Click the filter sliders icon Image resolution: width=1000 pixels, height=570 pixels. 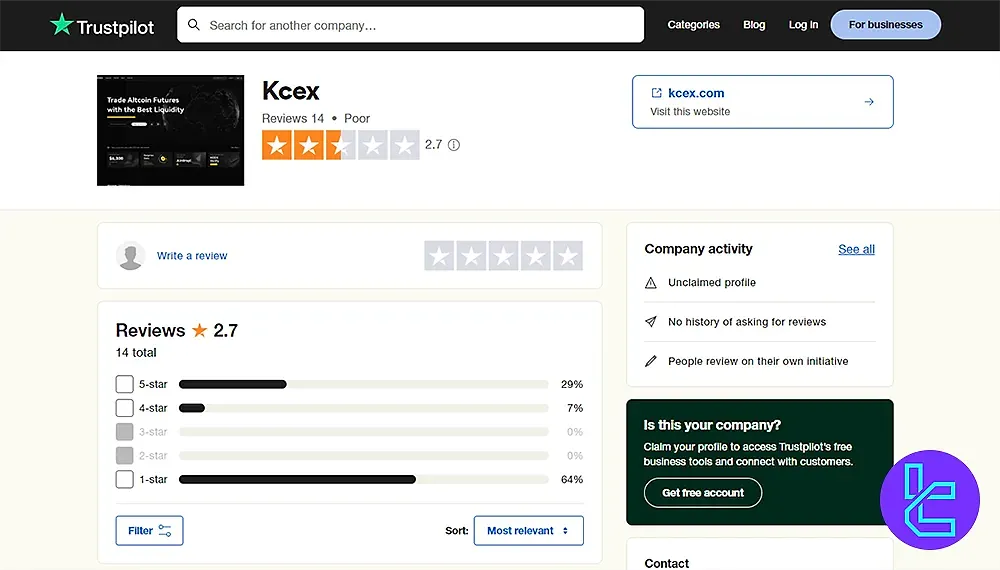(x=165, y=531)
